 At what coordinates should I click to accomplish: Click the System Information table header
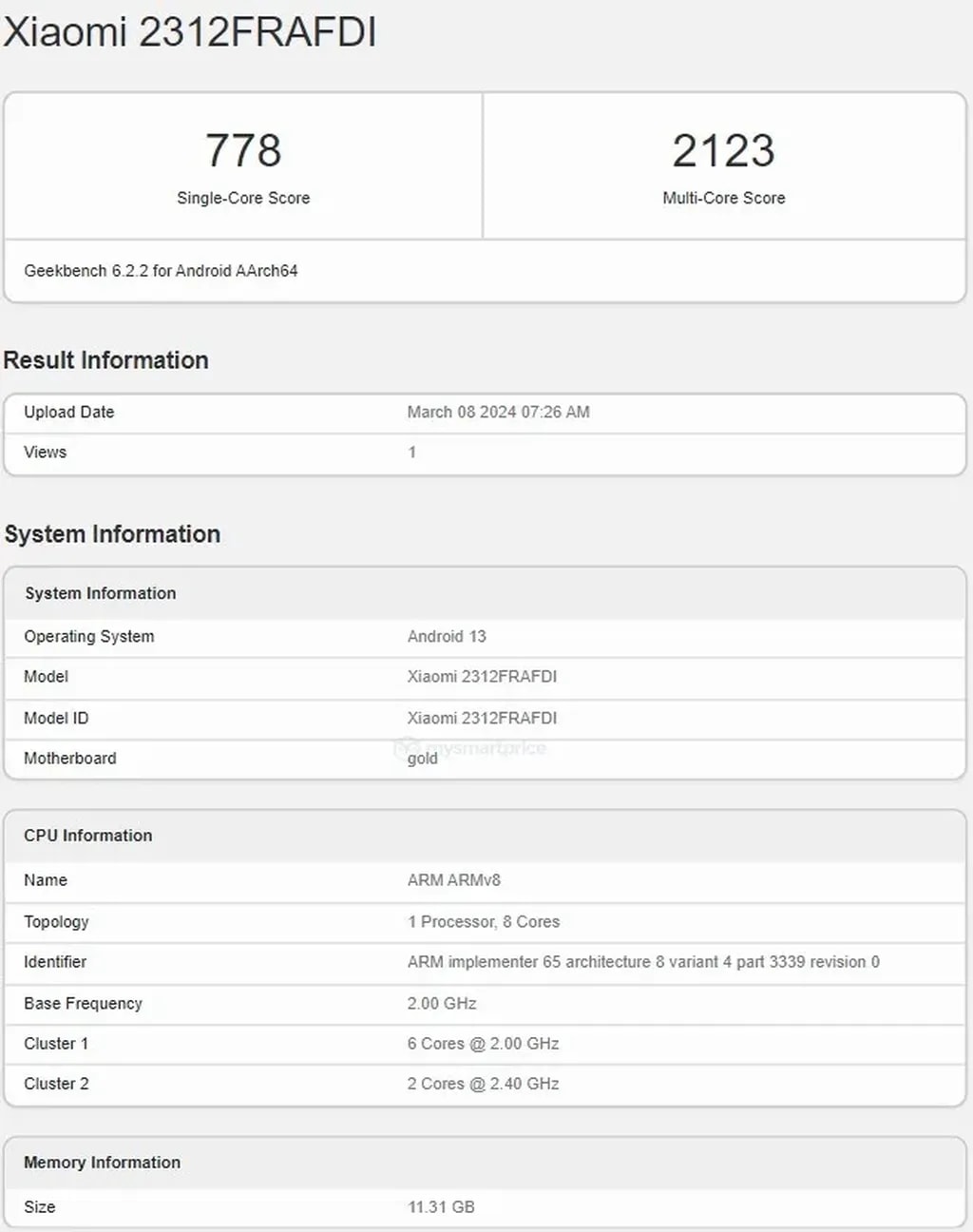pyautogui.click(x=100, y=593)
